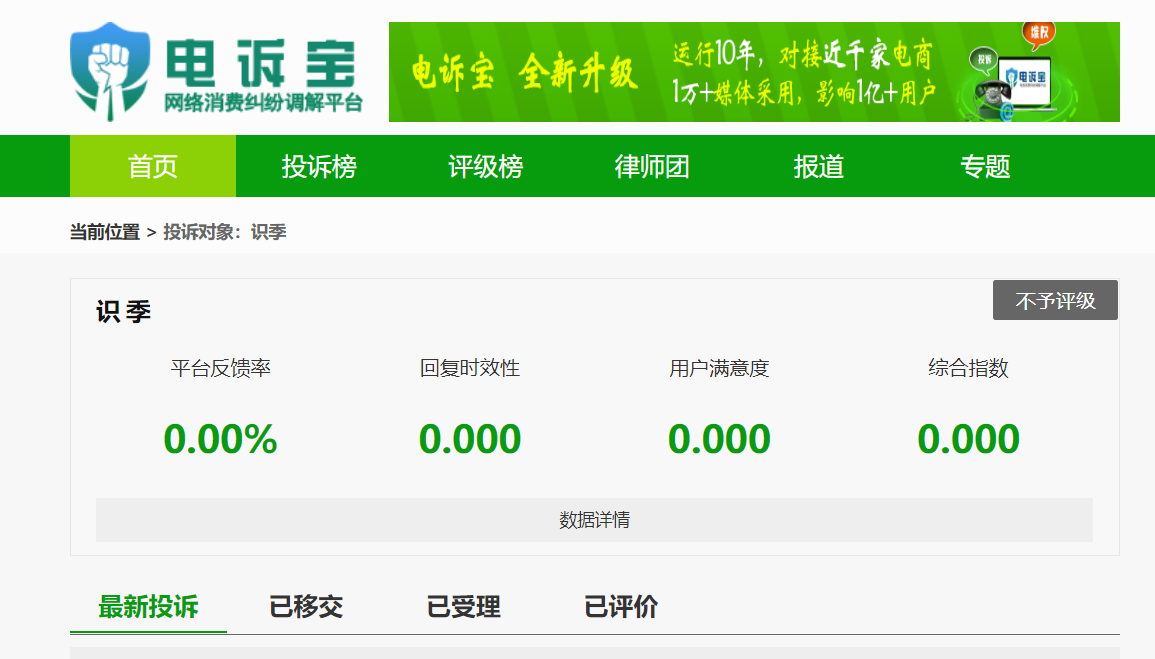This screenshot has width=1155, height=659.
Task: Click the 网络消费纠纷调解平台 tagline
Action: [x=263, y=103]
